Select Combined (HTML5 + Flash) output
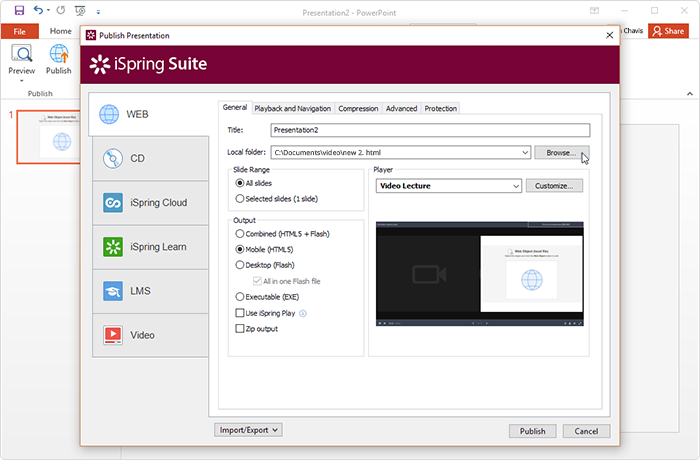Viewport: 700px width, 460px height. point(240,234)
